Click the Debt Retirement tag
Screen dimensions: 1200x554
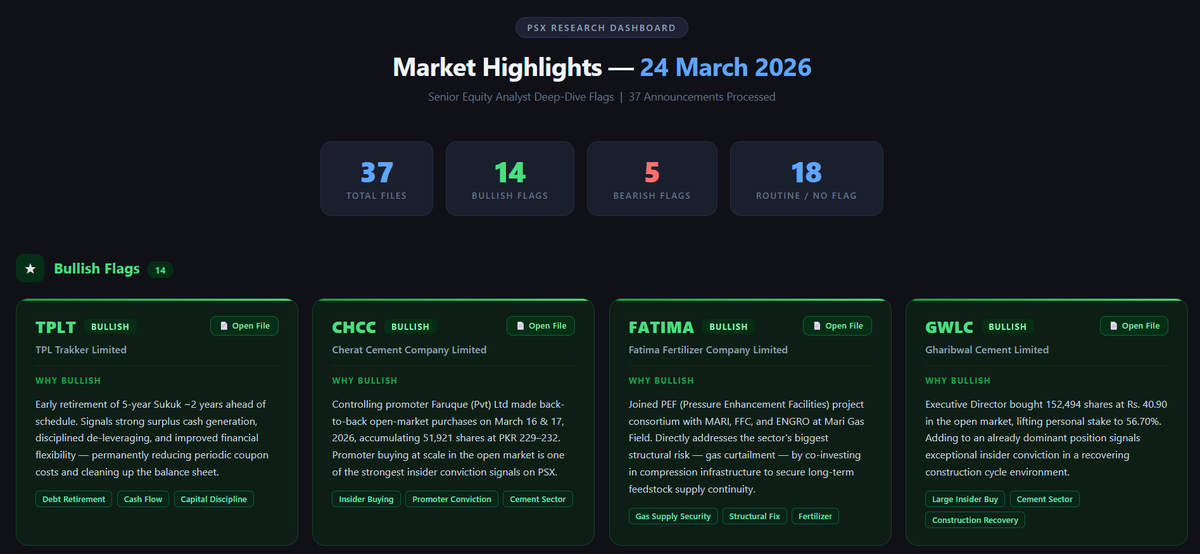point(73,499)
